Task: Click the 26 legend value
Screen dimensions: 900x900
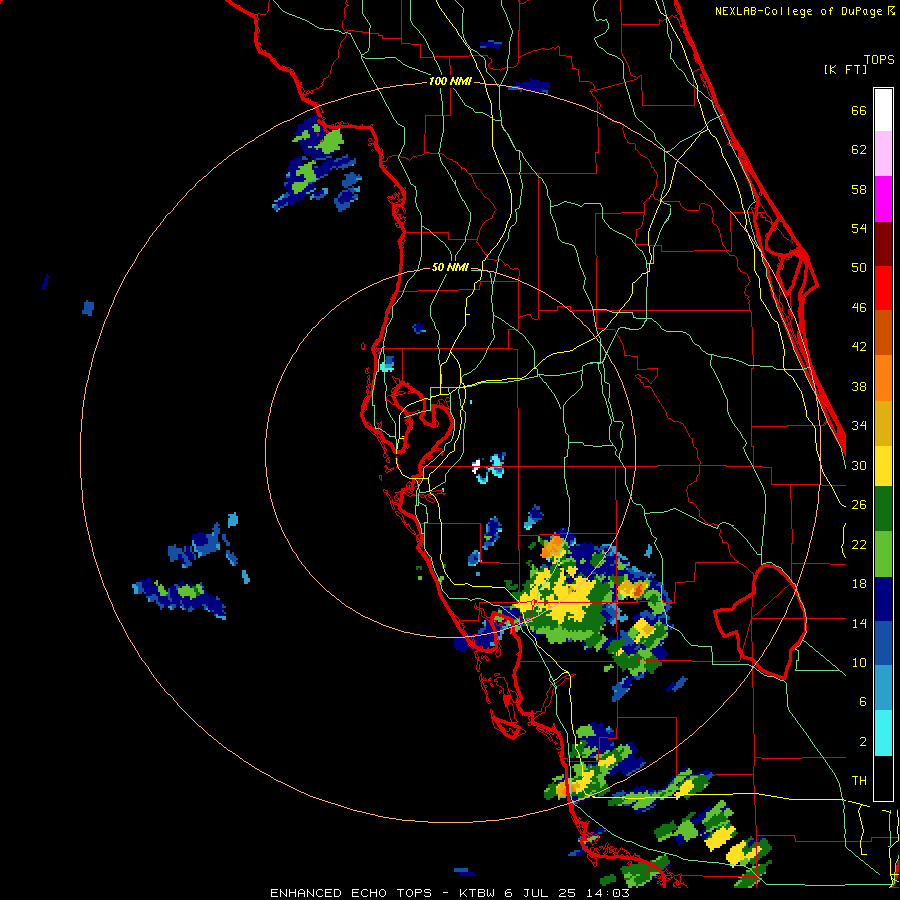Action: tap(859, 505)
